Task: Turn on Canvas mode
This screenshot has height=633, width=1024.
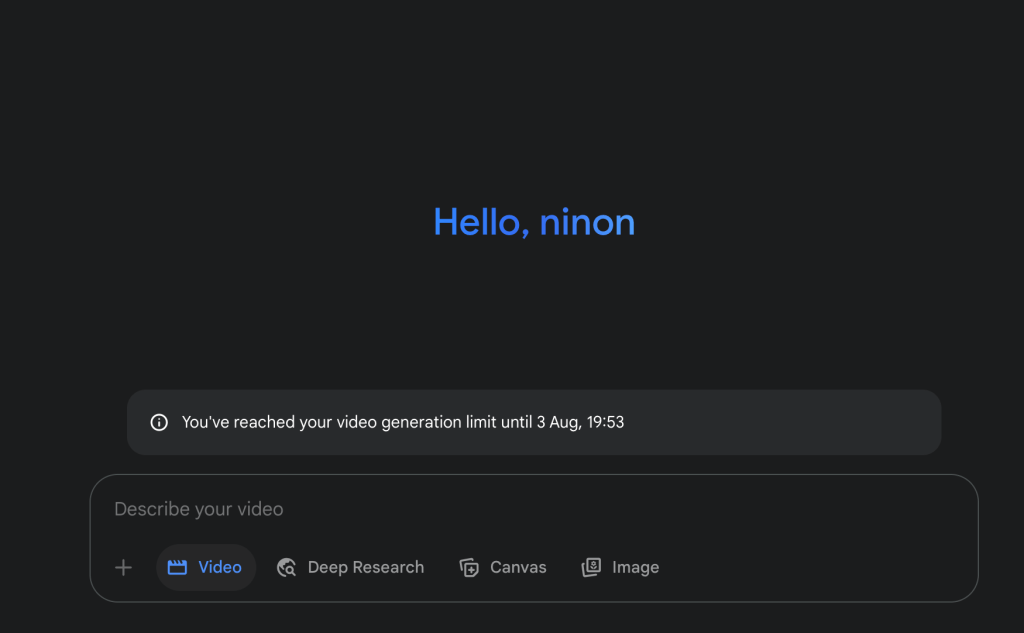Action: click(x=503, y=568)
